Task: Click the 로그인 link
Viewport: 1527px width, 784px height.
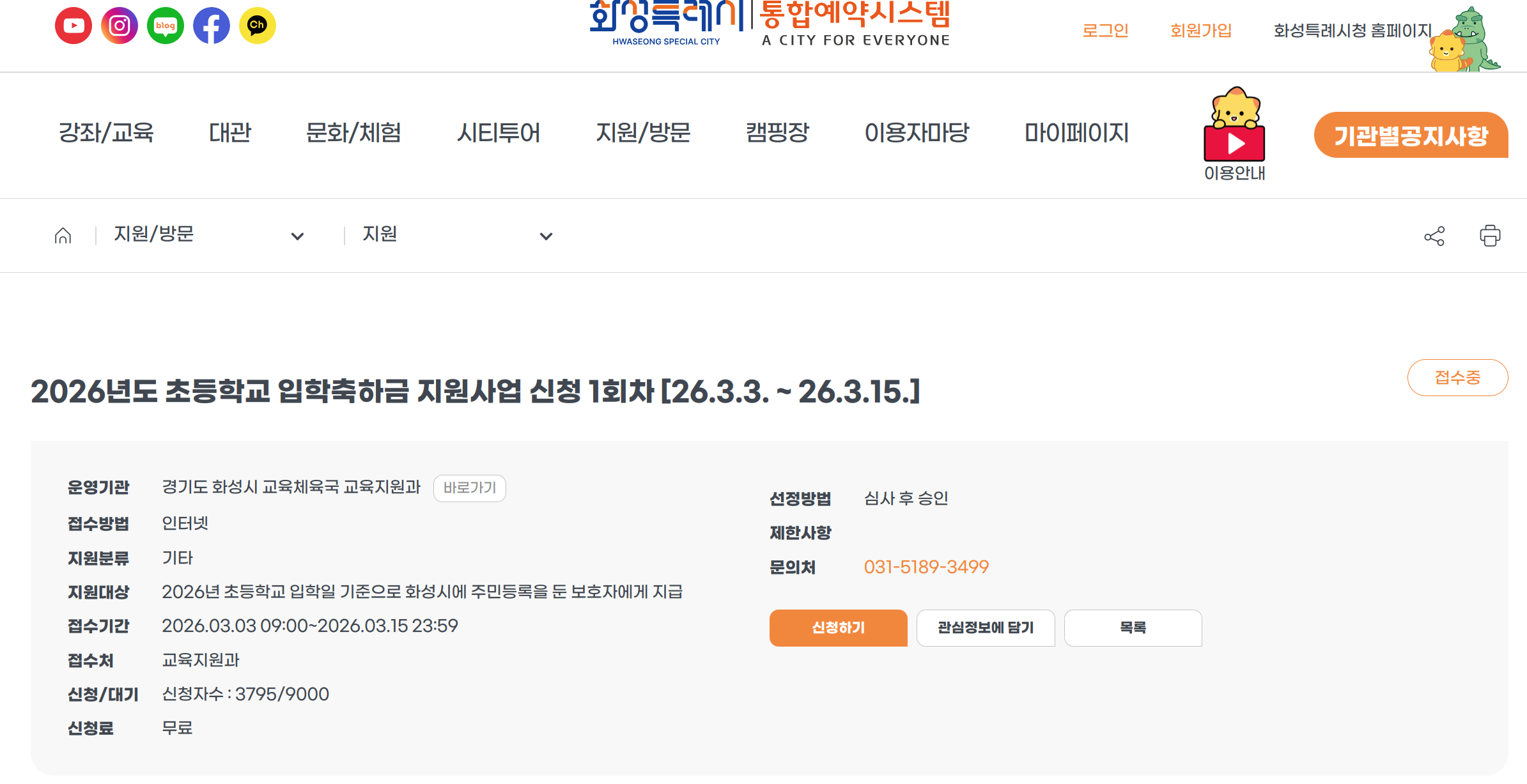Action: pos(1105,30)
